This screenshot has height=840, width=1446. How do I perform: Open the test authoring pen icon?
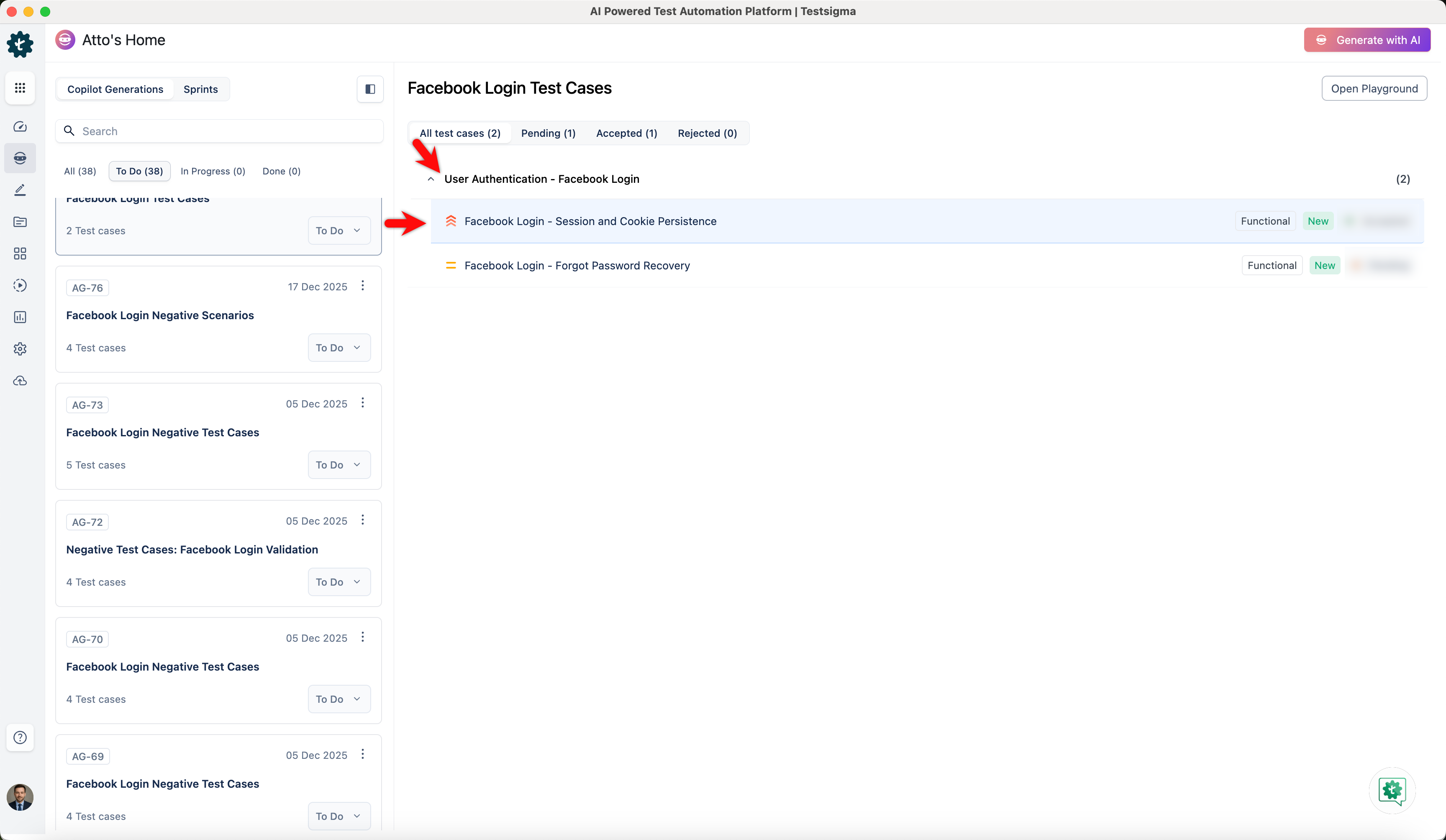click(x=20, y=190)
